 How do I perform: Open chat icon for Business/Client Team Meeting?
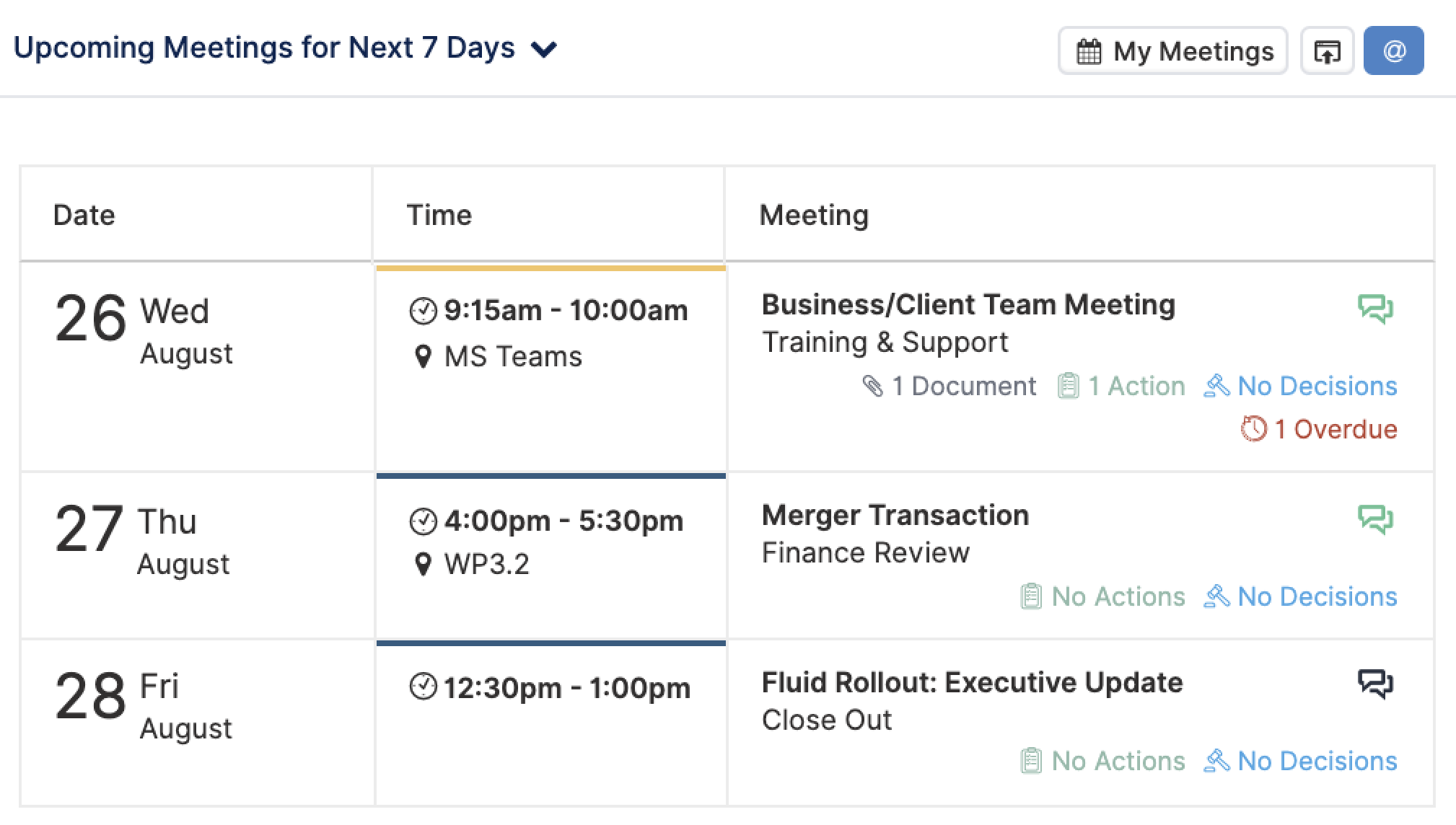[1375, 309]
